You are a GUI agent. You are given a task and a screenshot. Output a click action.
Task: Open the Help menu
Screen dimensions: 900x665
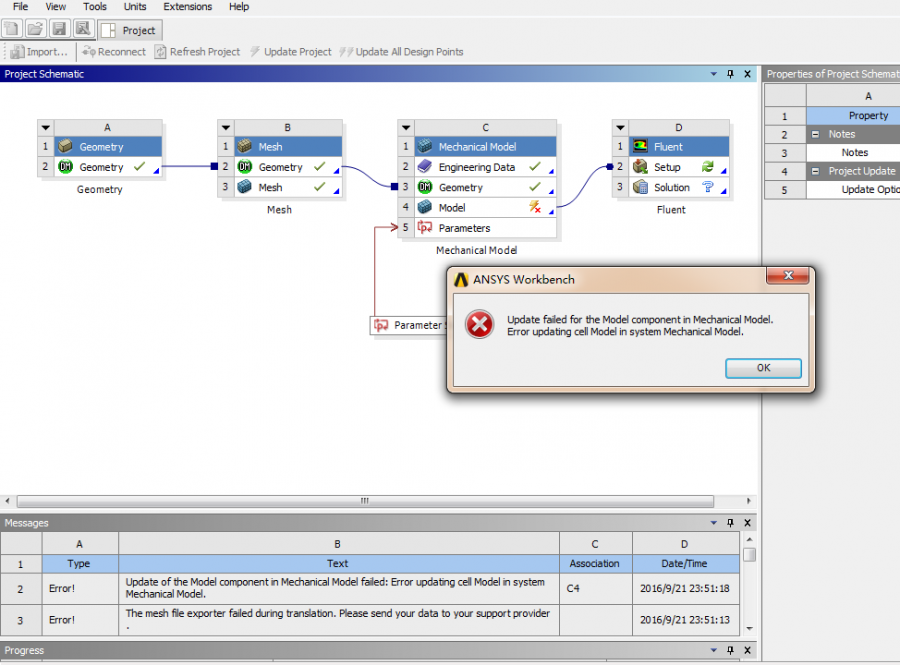pyautogui.click(x=239, y=7)
